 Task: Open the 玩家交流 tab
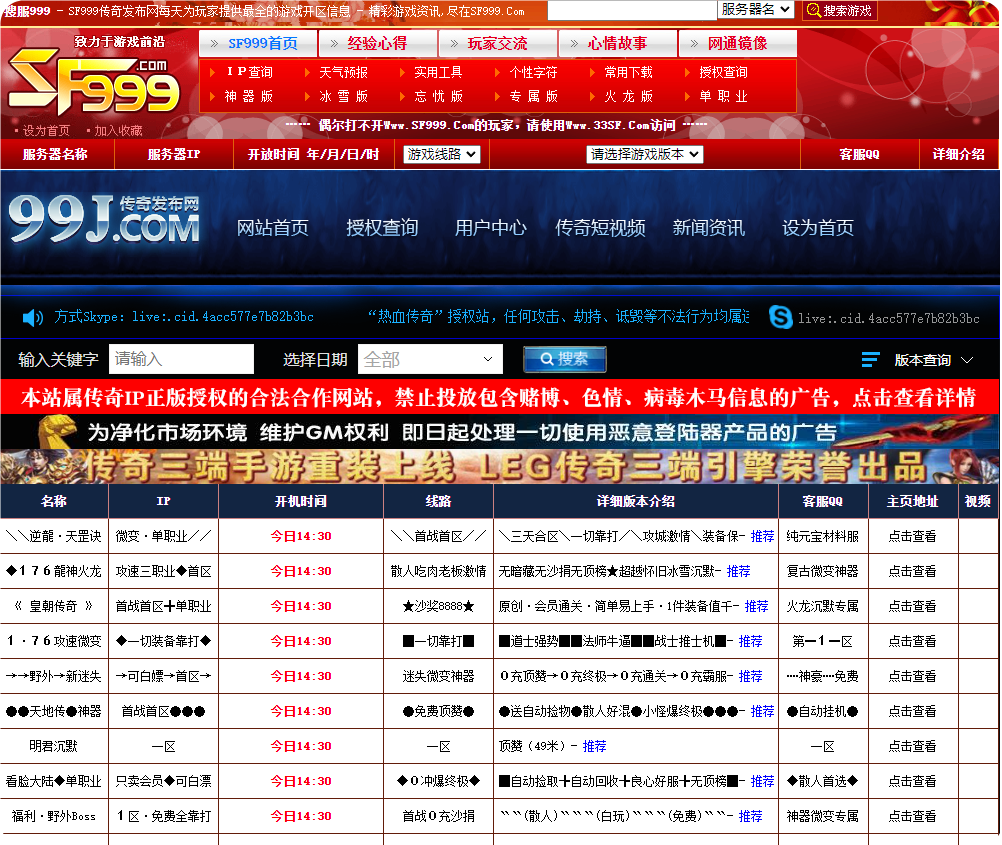[497, 44]
